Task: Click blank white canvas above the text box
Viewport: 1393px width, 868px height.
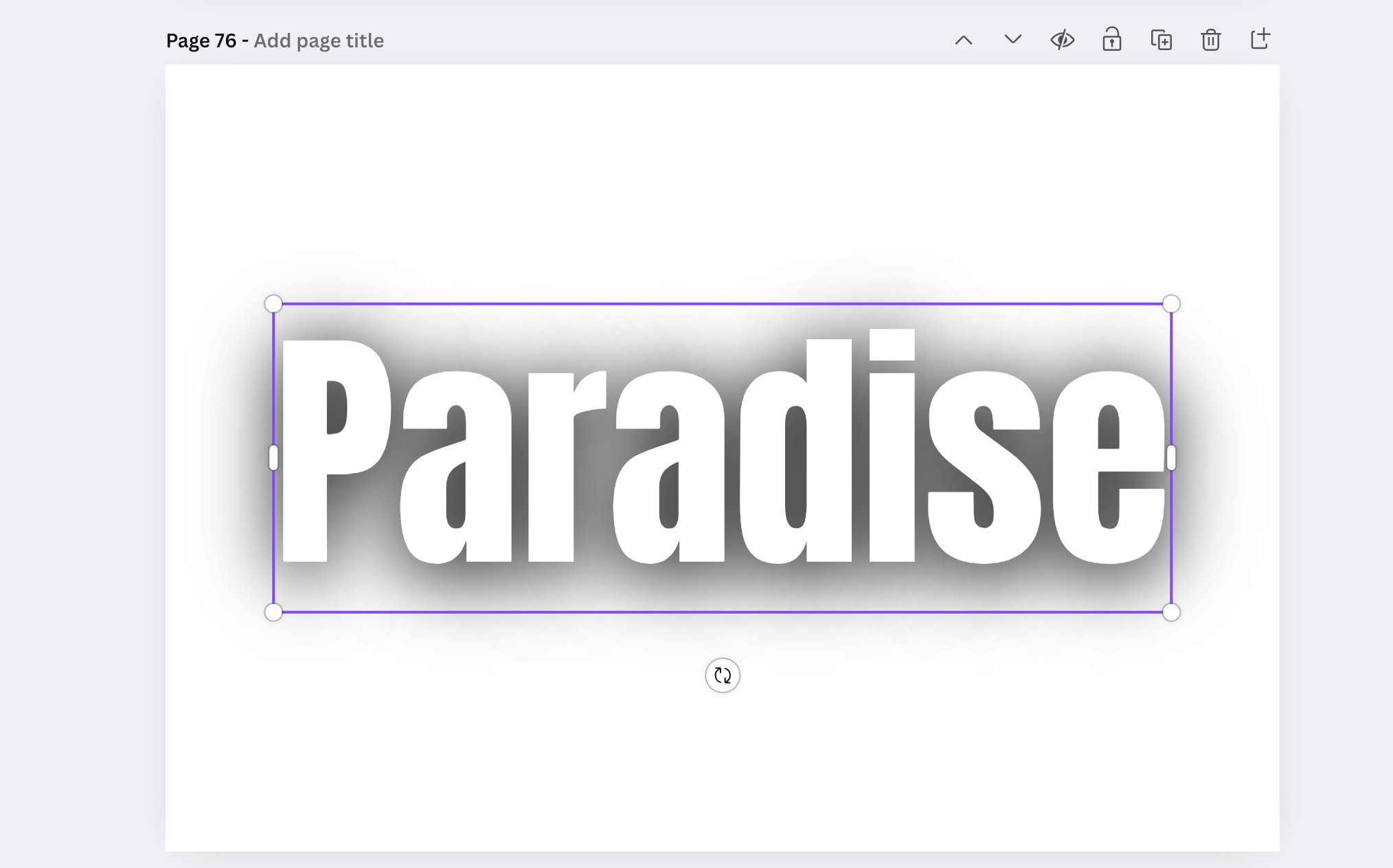Action: pos(721,172)
